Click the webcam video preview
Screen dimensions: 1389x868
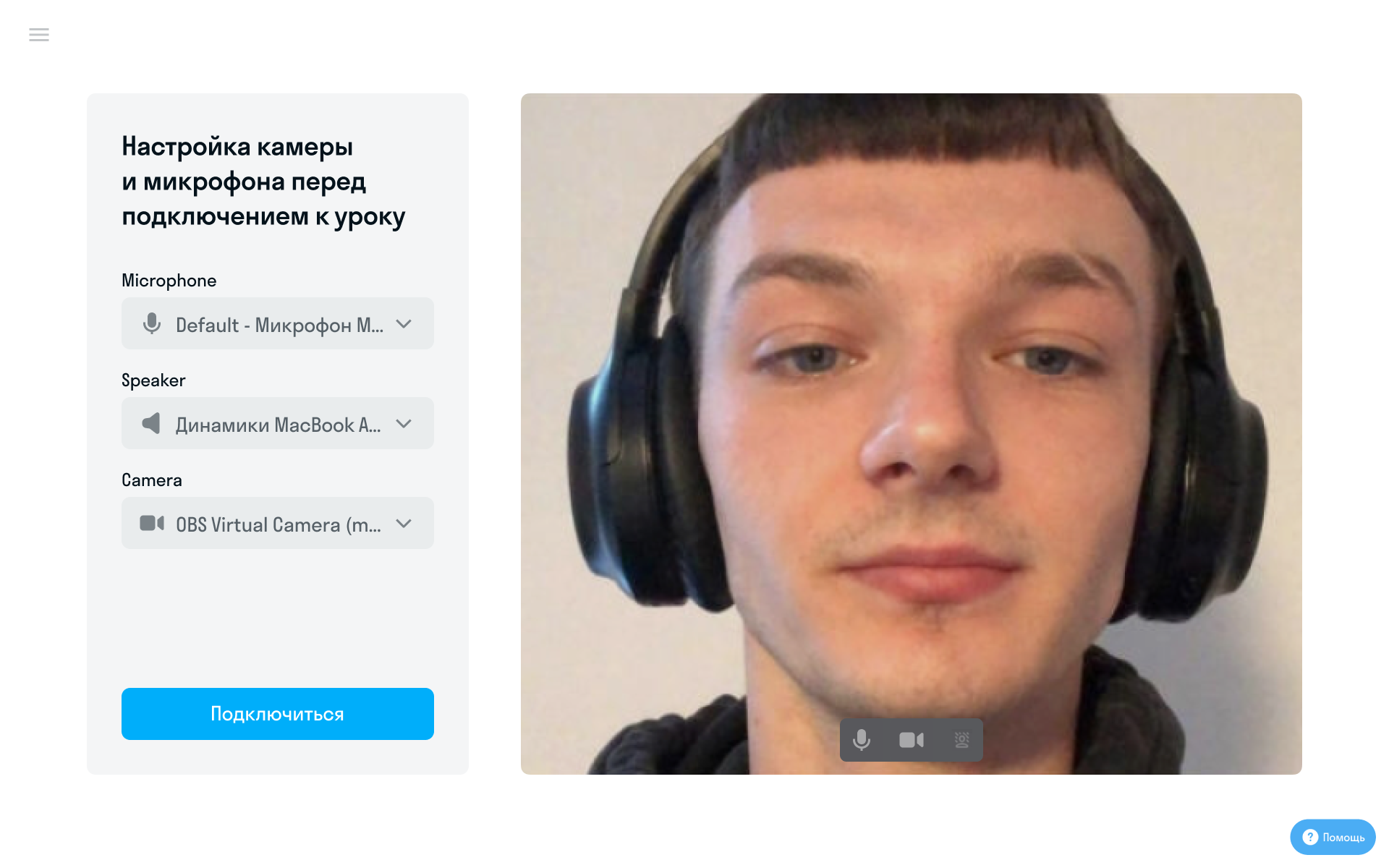[912, 434]
